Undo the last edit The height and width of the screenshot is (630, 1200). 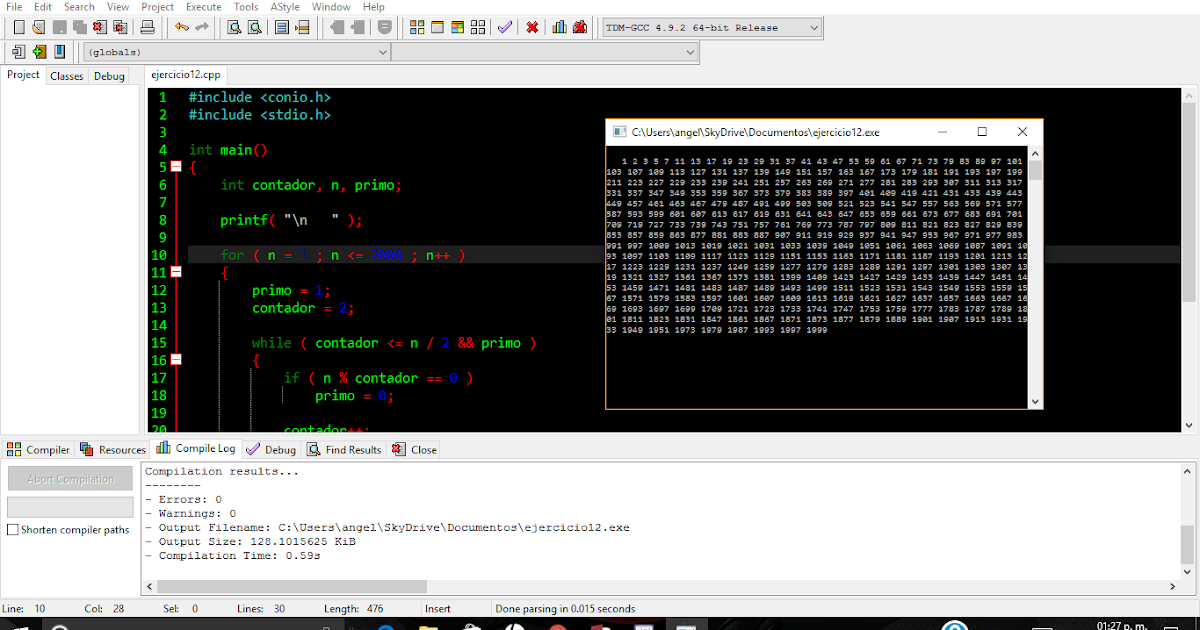tap(181, 27)
